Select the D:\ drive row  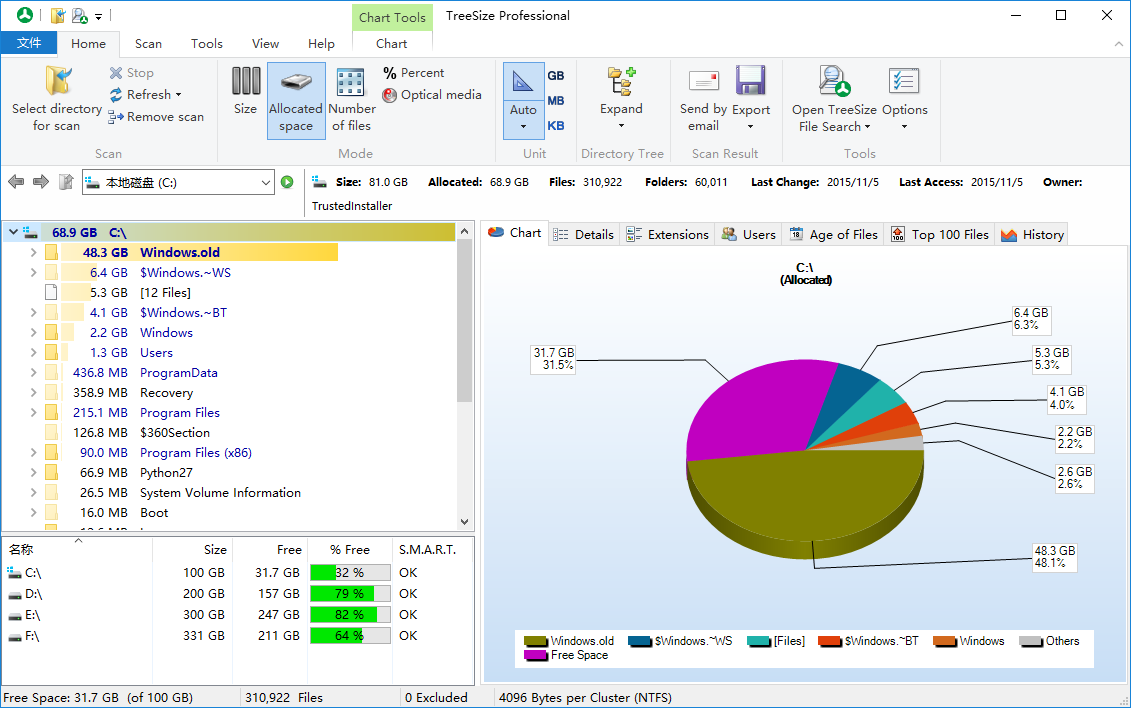[34, 594]
